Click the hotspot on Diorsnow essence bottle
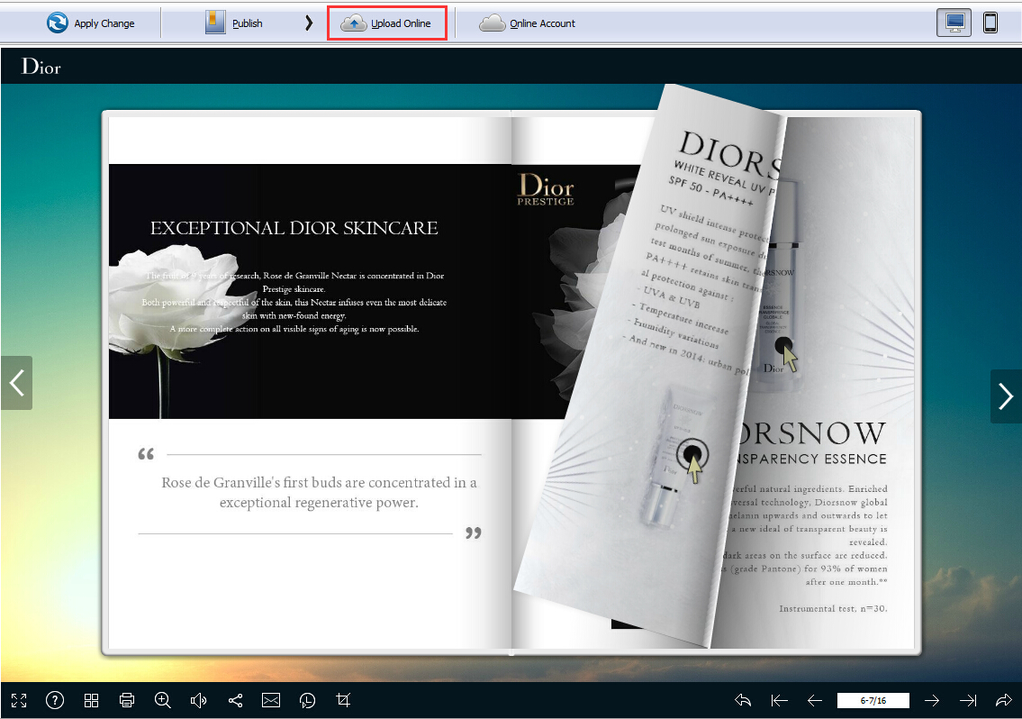 pos(783,346)
